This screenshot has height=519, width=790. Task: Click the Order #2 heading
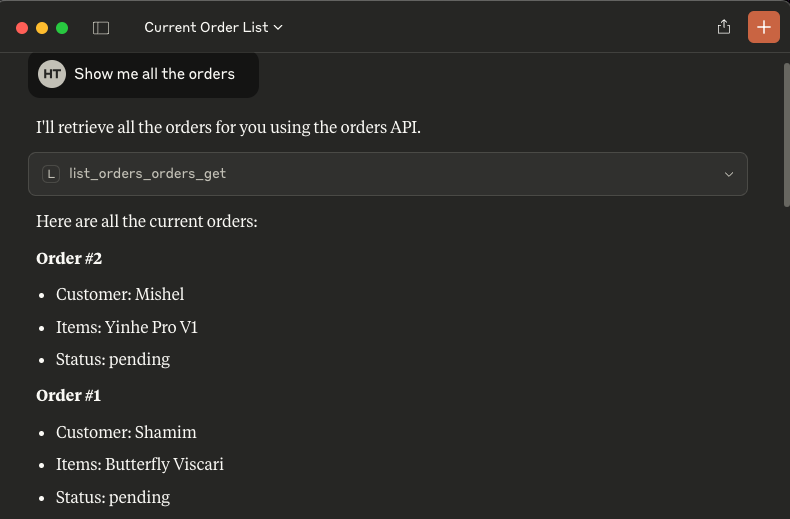pyautogui.click(x=69, y=258)
